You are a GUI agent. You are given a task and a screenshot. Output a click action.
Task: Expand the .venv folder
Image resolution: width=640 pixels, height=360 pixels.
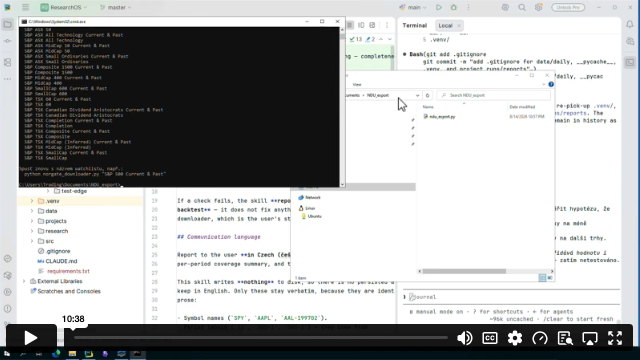tap(32, 201)
